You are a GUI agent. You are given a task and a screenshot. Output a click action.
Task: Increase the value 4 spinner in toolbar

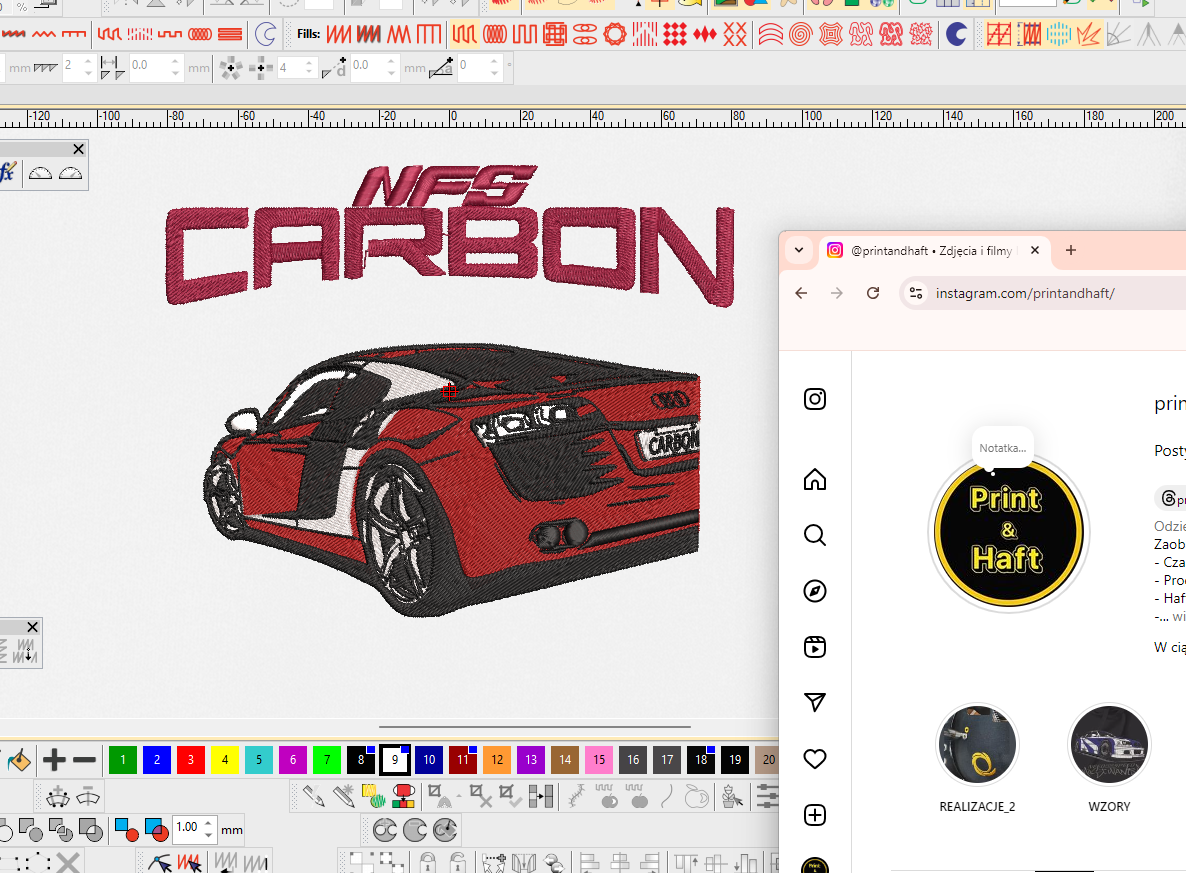(x=309, y=61)
